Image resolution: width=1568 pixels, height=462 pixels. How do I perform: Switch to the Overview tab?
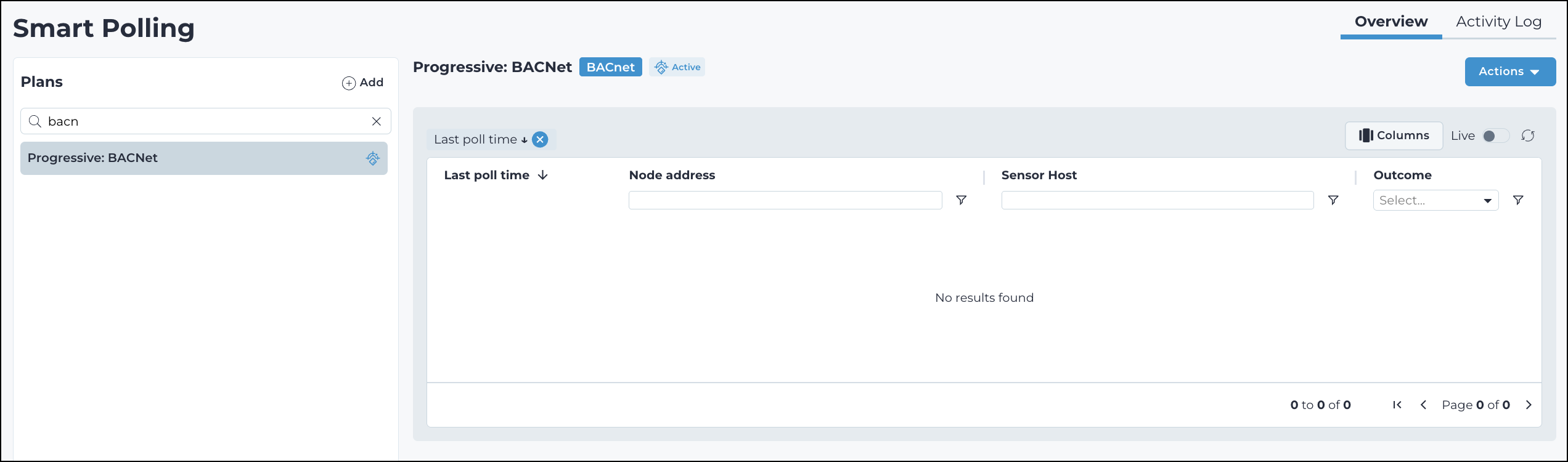click(1391, 22)
